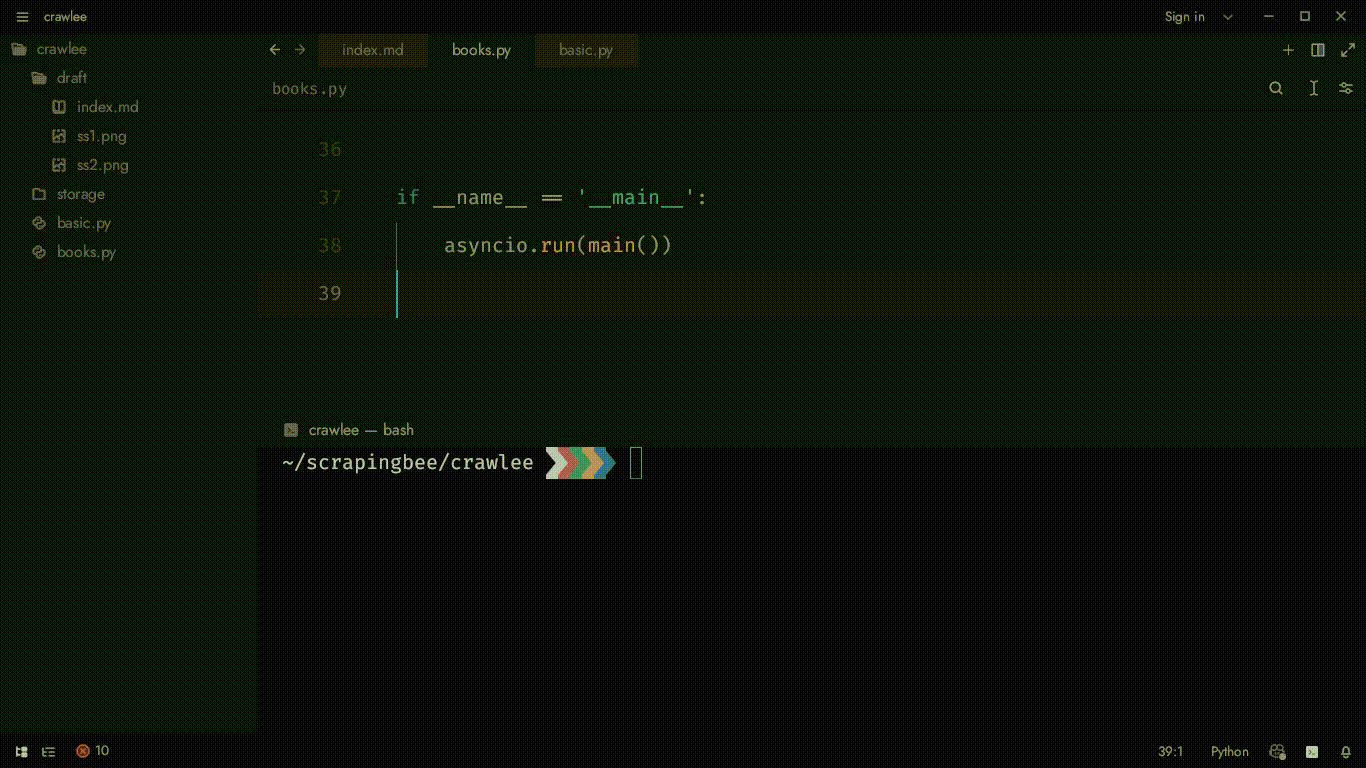This screenshot has width=1366, height=768.
Task: Click the text cursor I-beam icon
Action: pyautogui.click(x=1313, y=88)
